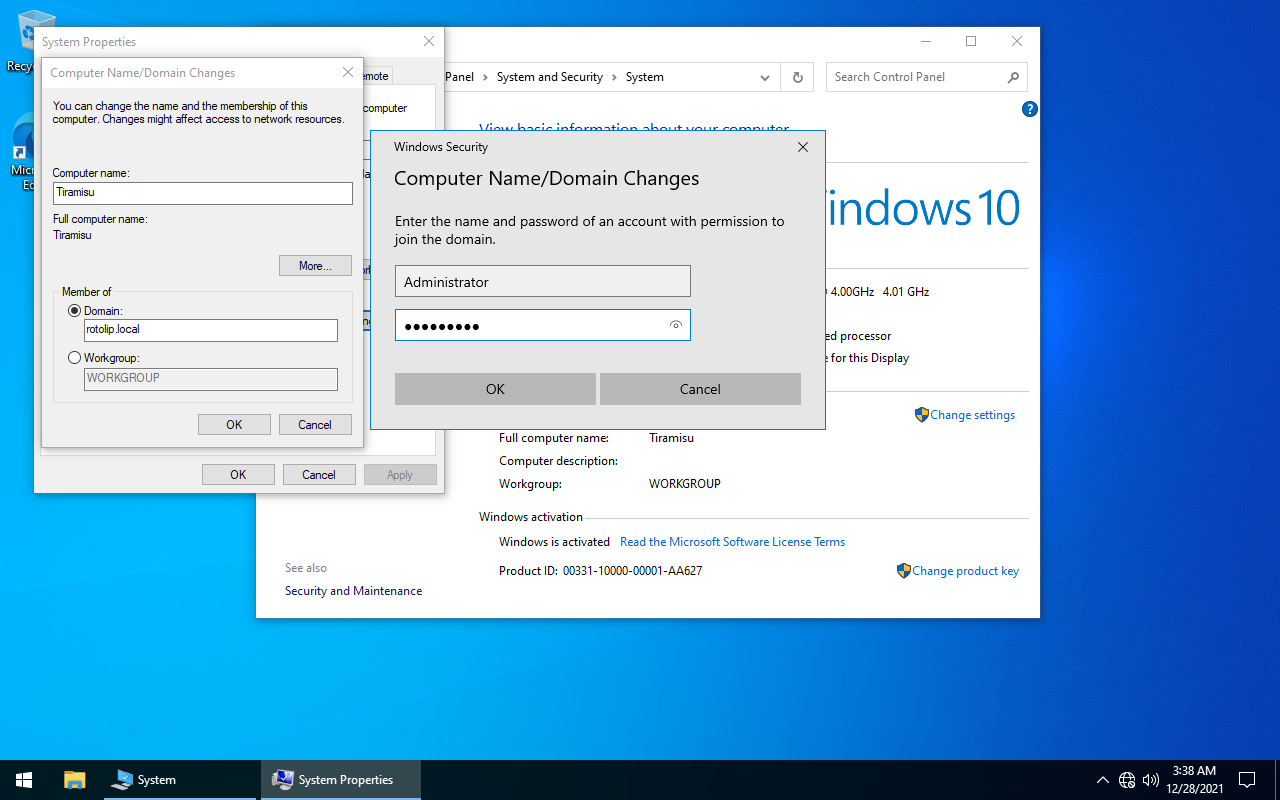This screenshot has height=800, width=1280.
Task: Show hidden tray icons chevron
Action: click(1103, 780)
